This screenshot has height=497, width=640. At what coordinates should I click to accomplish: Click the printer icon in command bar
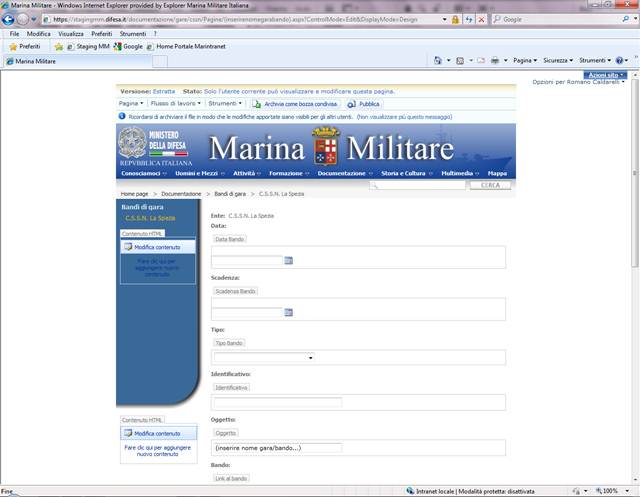[x=495, y=61]
